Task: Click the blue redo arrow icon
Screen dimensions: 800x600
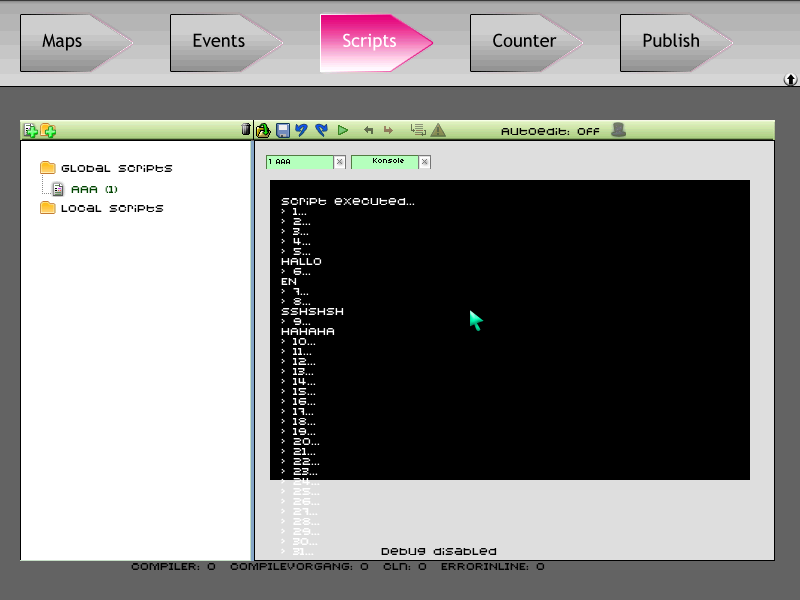Action: point(321,131)
